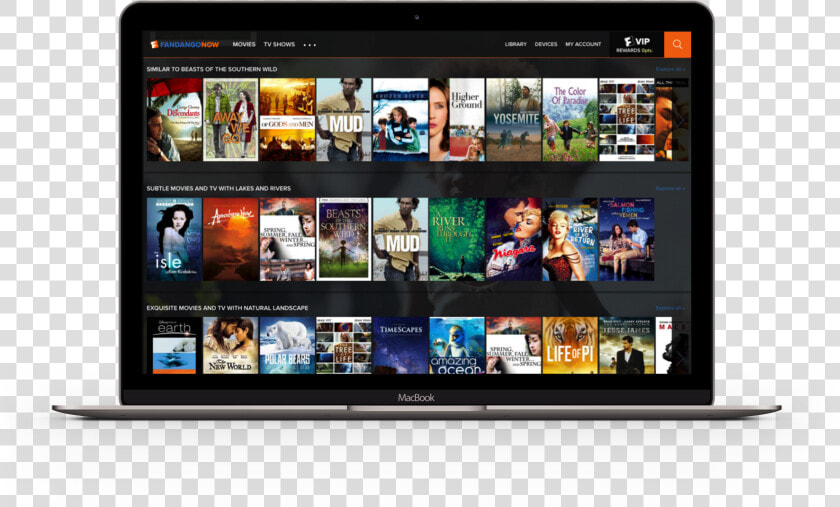Viewport: 840px width, 507px height.
Task: Select Beasts of the Southern Wild poster
Action: [x=343, y=239]
